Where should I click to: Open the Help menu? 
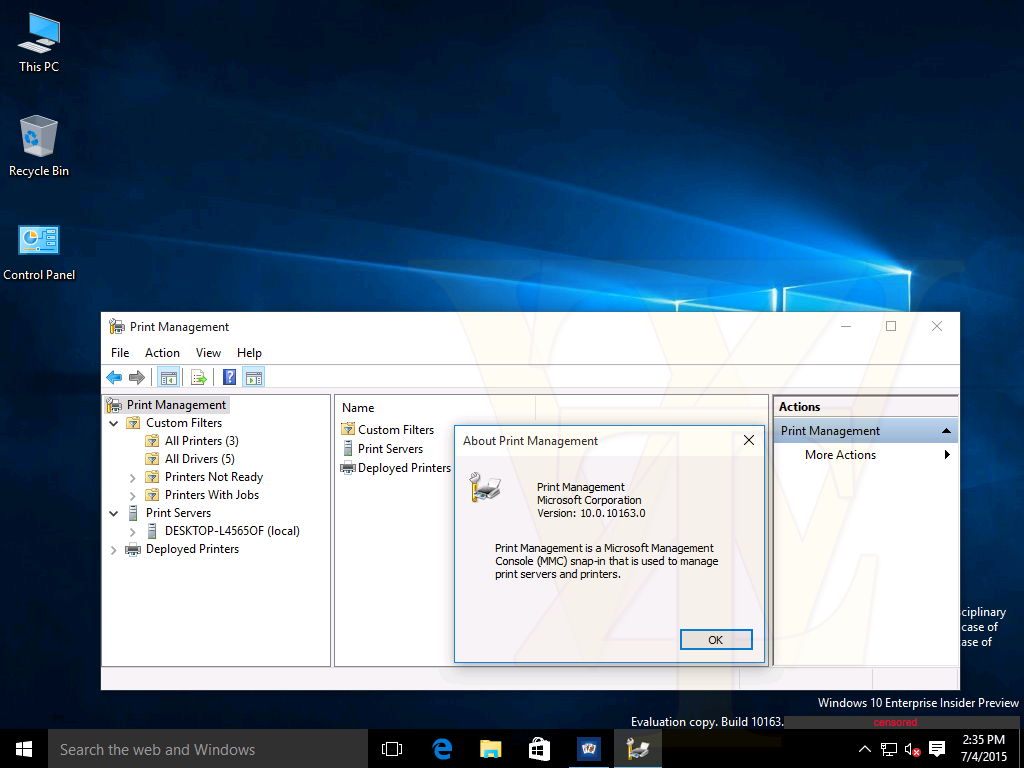pos(249,353)
